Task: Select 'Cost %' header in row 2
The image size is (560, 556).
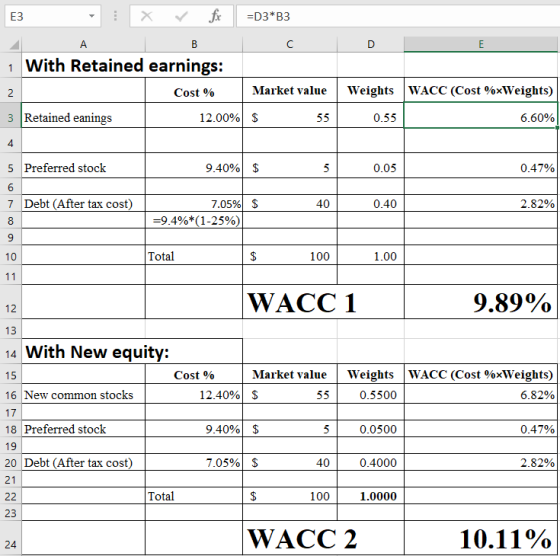Action: [194, 90]
